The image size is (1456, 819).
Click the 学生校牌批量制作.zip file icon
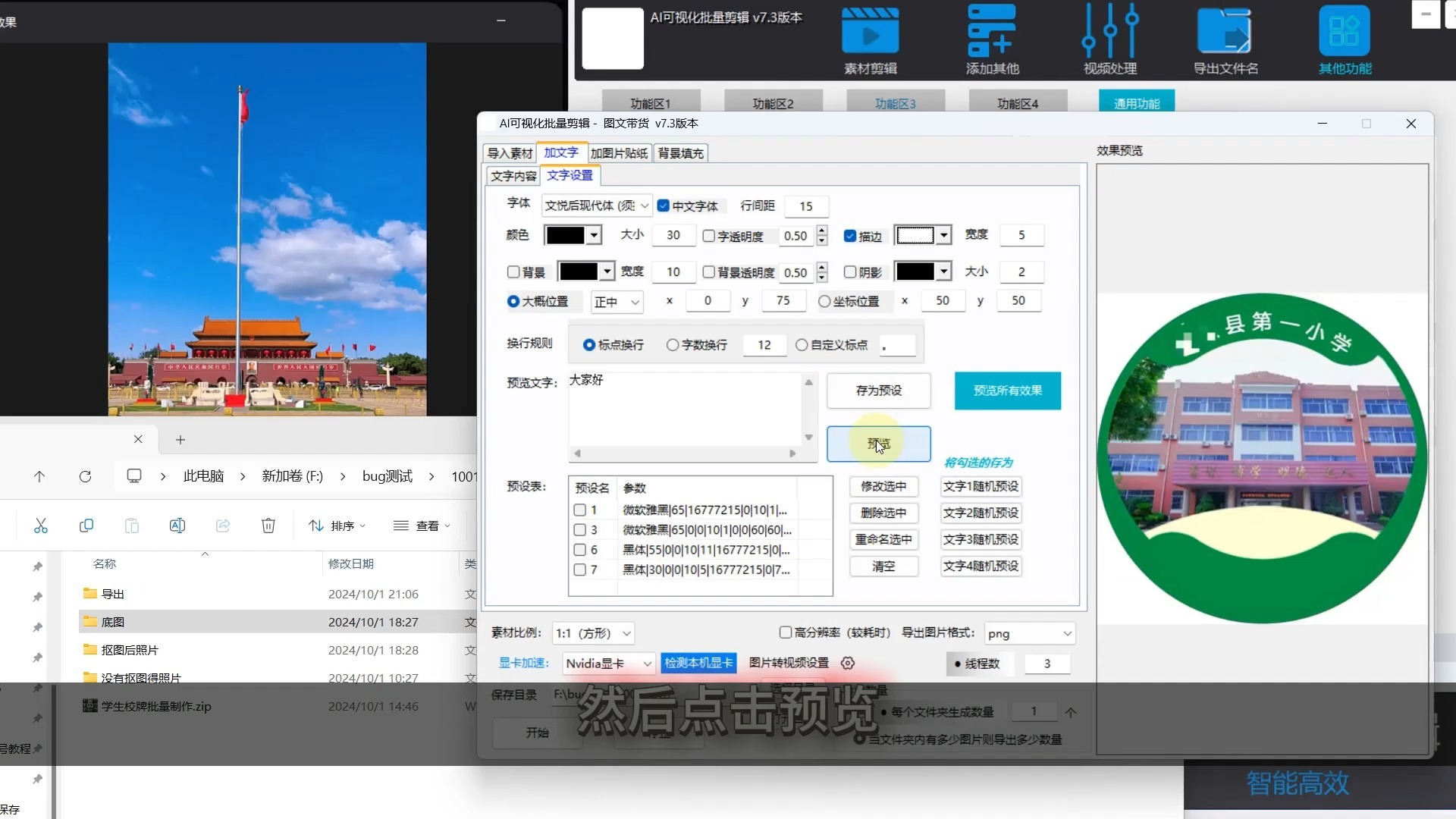pyautogui.click(x=89, y=705)
